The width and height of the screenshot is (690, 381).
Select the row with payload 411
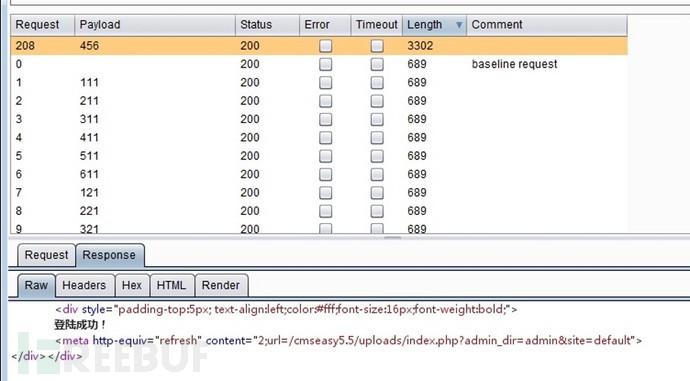point(319,138)
